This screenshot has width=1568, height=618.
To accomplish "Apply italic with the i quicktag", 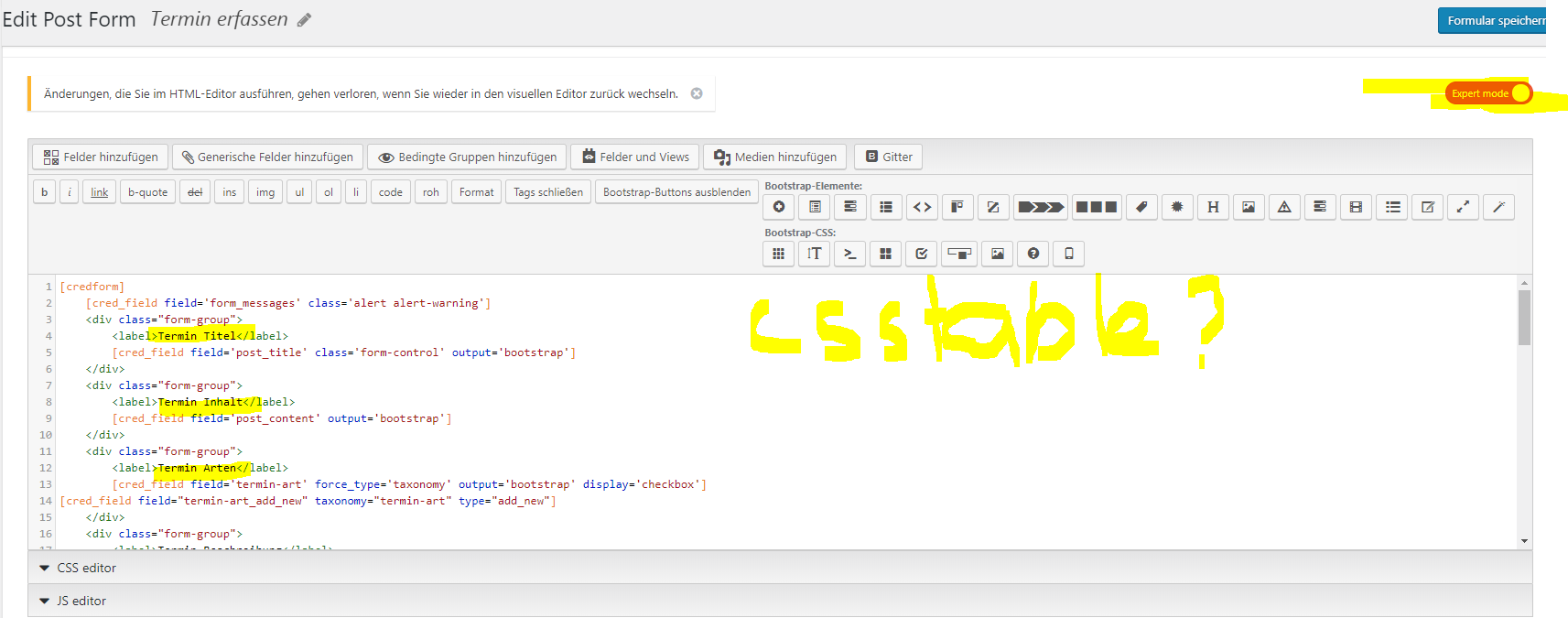I will pyautogui.click(x=70, y=192).
